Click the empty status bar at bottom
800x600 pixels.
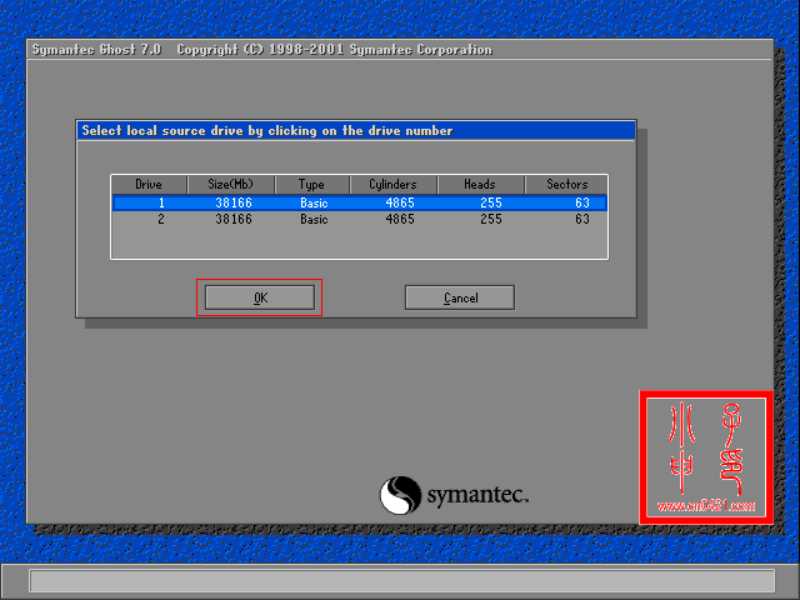[x=402, y=581]
